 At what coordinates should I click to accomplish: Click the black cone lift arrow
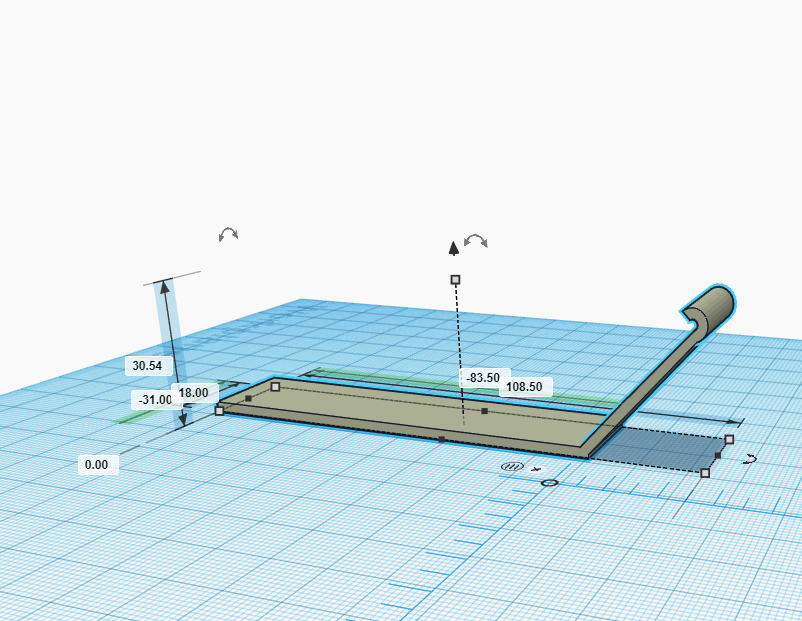click(x=454, y=249)
